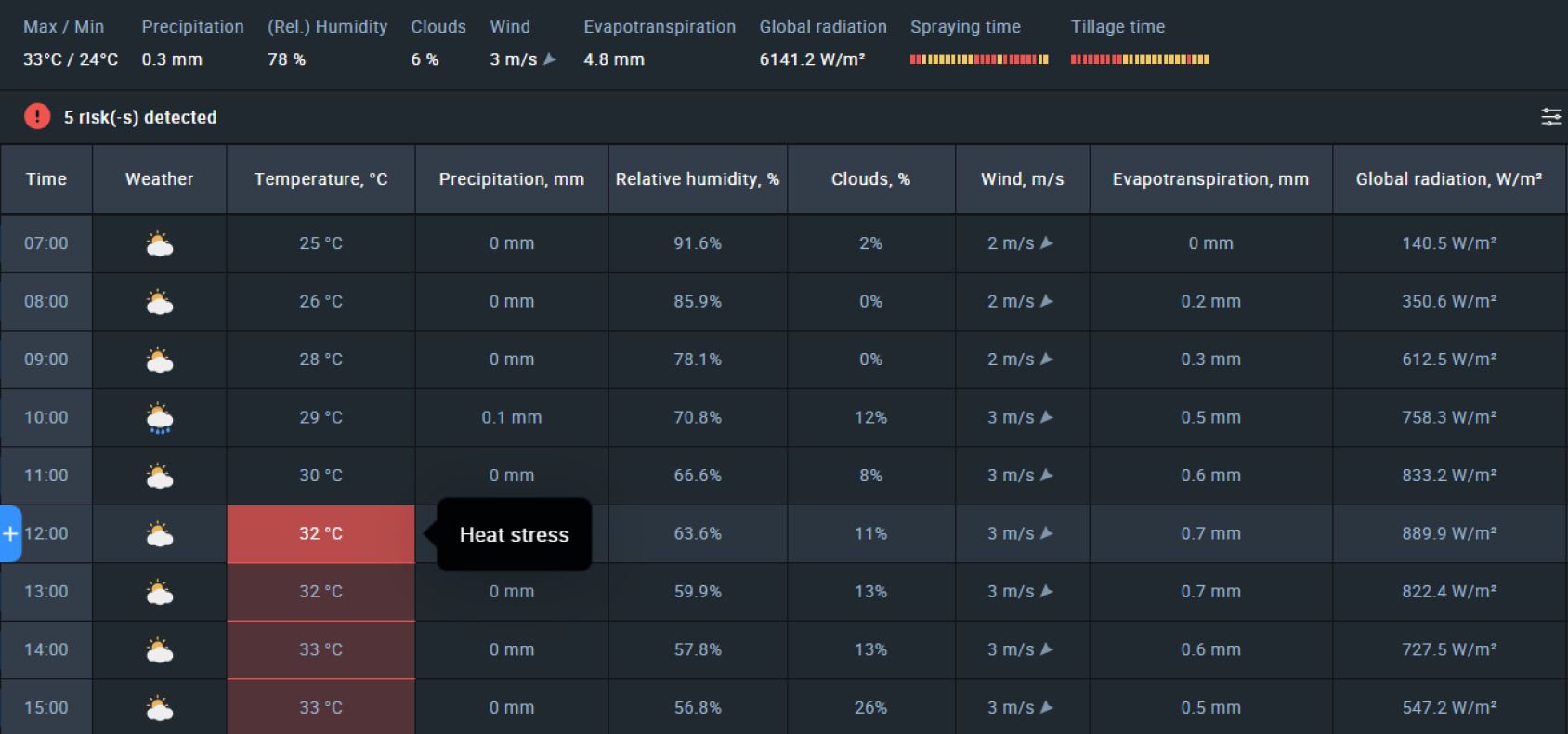Click the Heat stress tooltip
Image resolution: width=1568 pixels, height=734 pixels.
[x=515, y=534]
